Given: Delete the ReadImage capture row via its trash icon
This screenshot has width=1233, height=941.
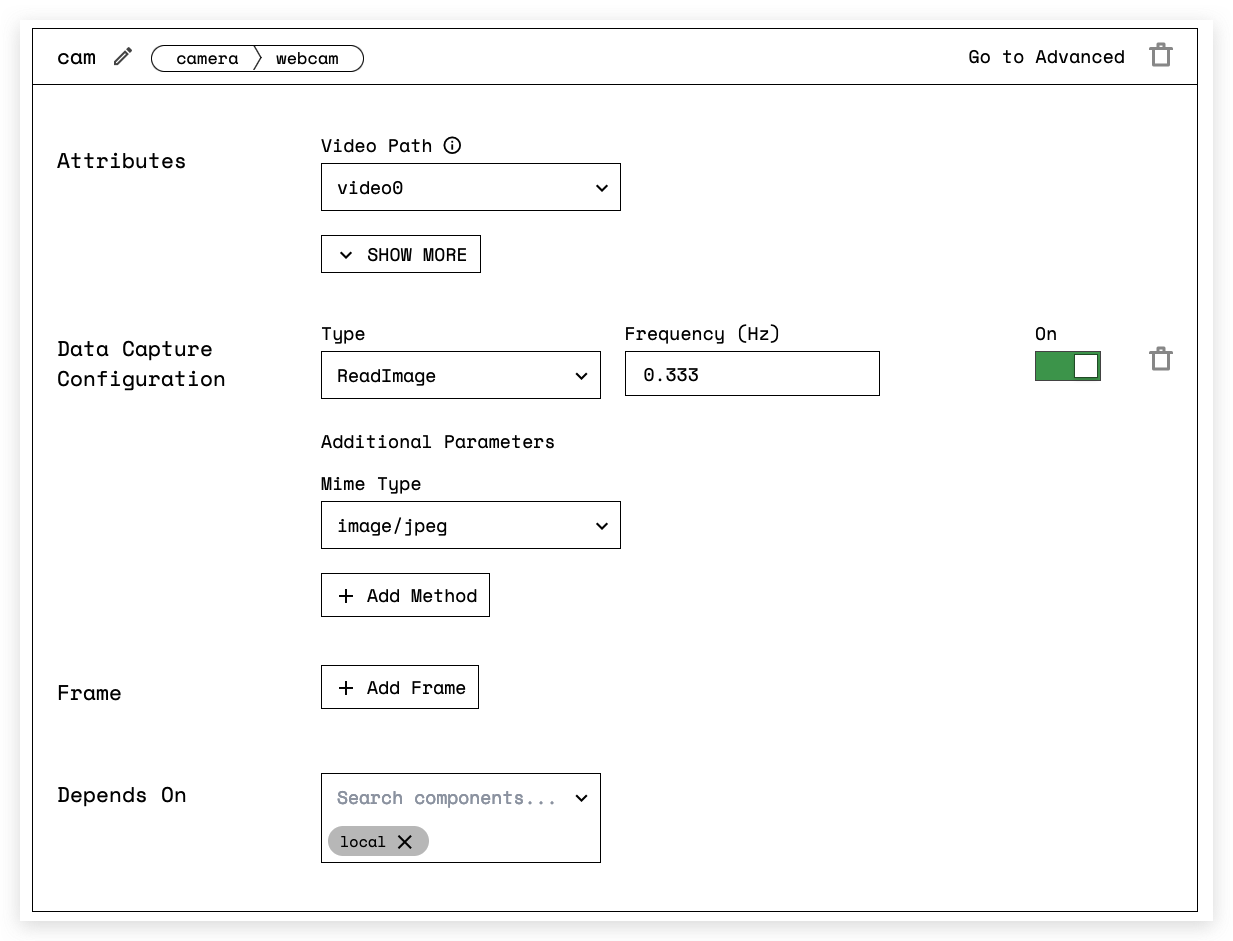Looking at the screenshot, I should 1160,358.
